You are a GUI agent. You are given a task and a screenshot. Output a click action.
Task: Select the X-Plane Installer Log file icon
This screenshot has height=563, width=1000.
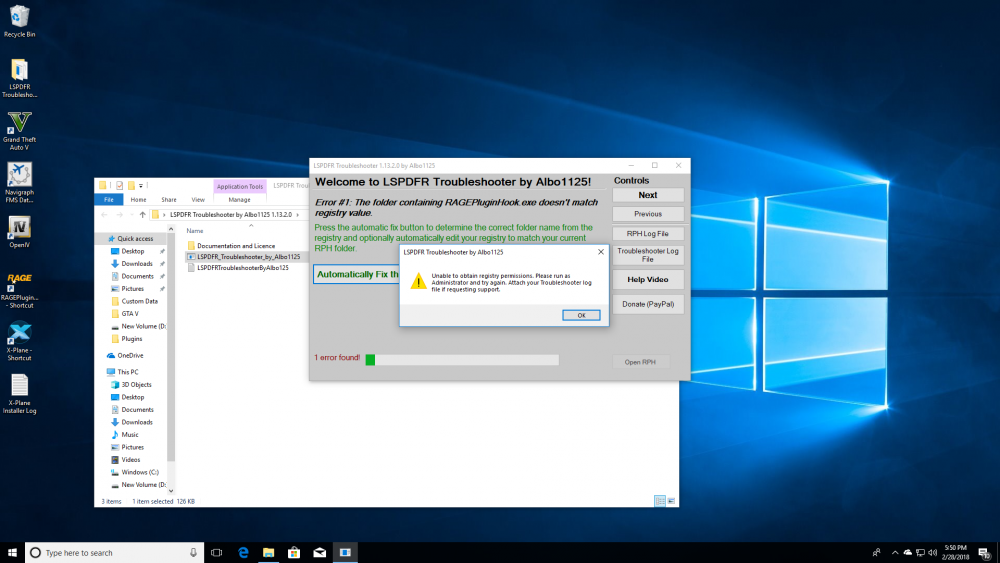pos(19,394)
